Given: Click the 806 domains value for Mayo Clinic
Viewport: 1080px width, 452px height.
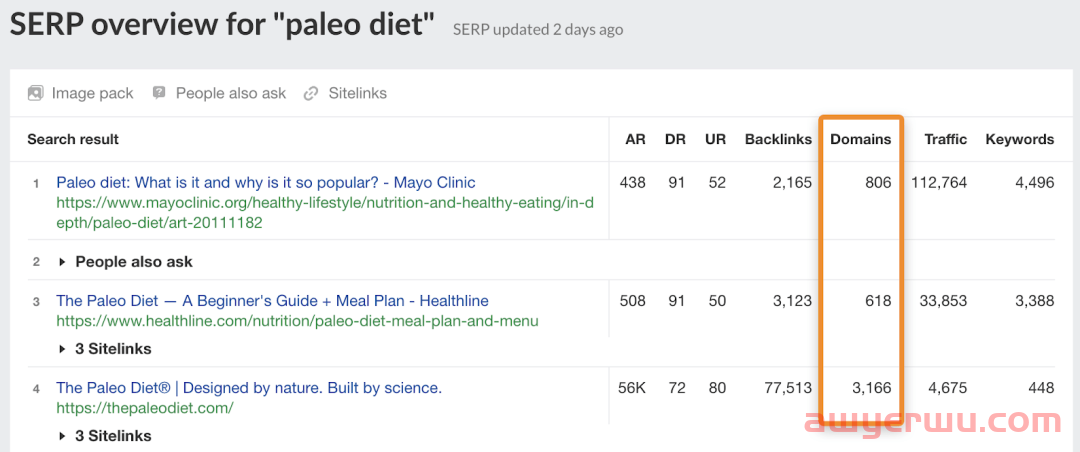Looking at the screenshot, I should (878, 183).
